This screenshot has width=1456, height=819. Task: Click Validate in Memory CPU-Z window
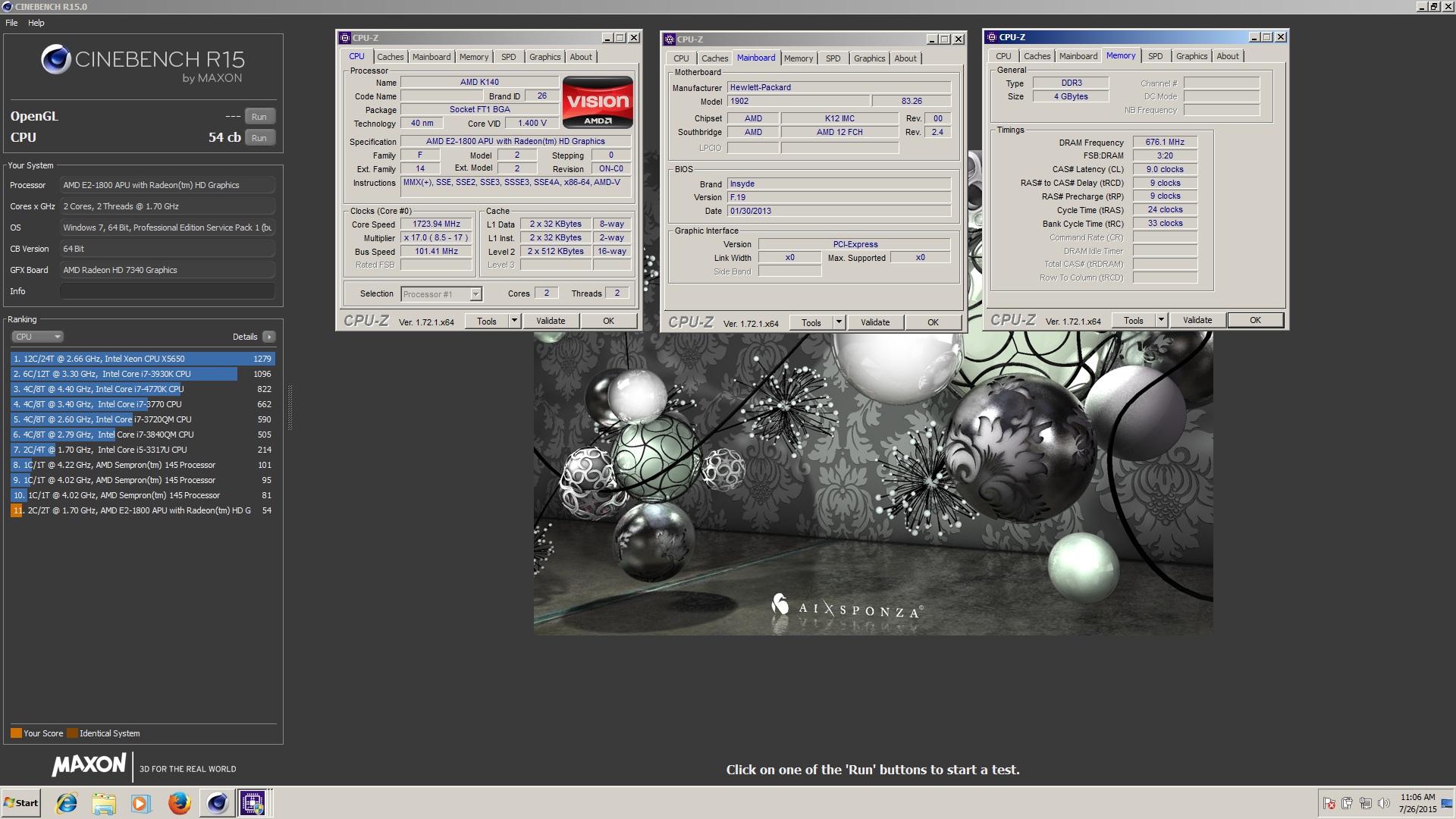tap(1197, 320)
